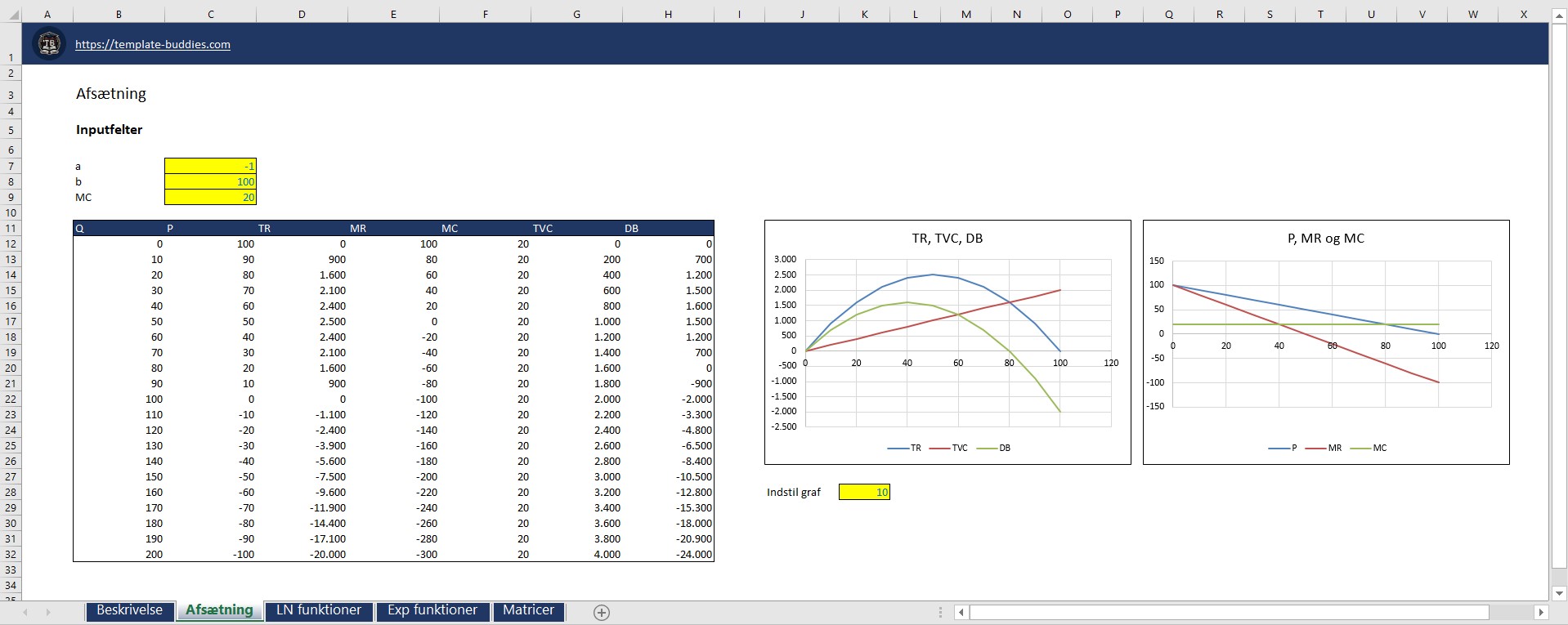
Task: Click the Inputfelter heading
Action: 109,130
